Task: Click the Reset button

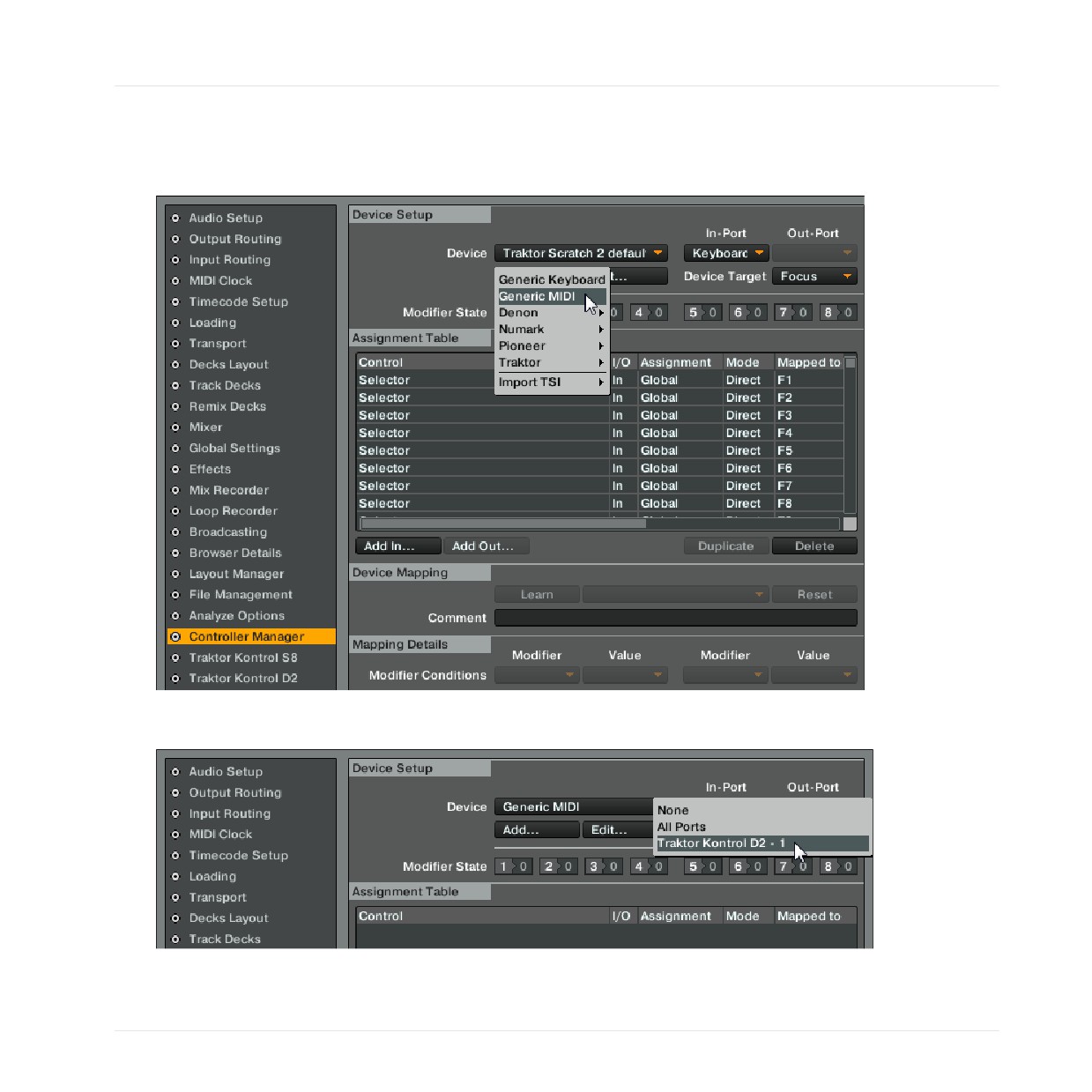Action: 814,595
